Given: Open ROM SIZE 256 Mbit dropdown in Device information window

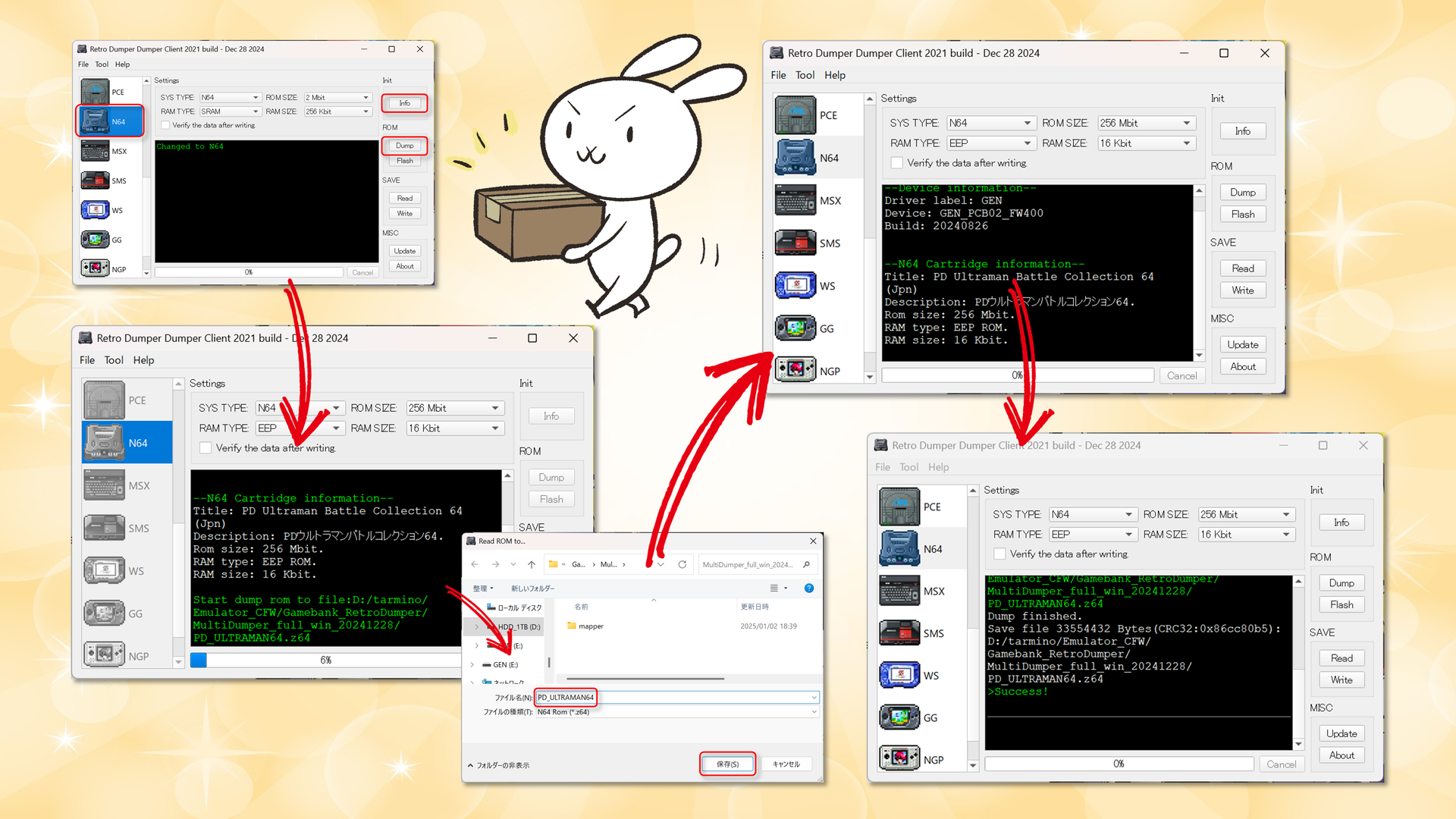Looking at the screenshot, I should tap(1147, 123).
